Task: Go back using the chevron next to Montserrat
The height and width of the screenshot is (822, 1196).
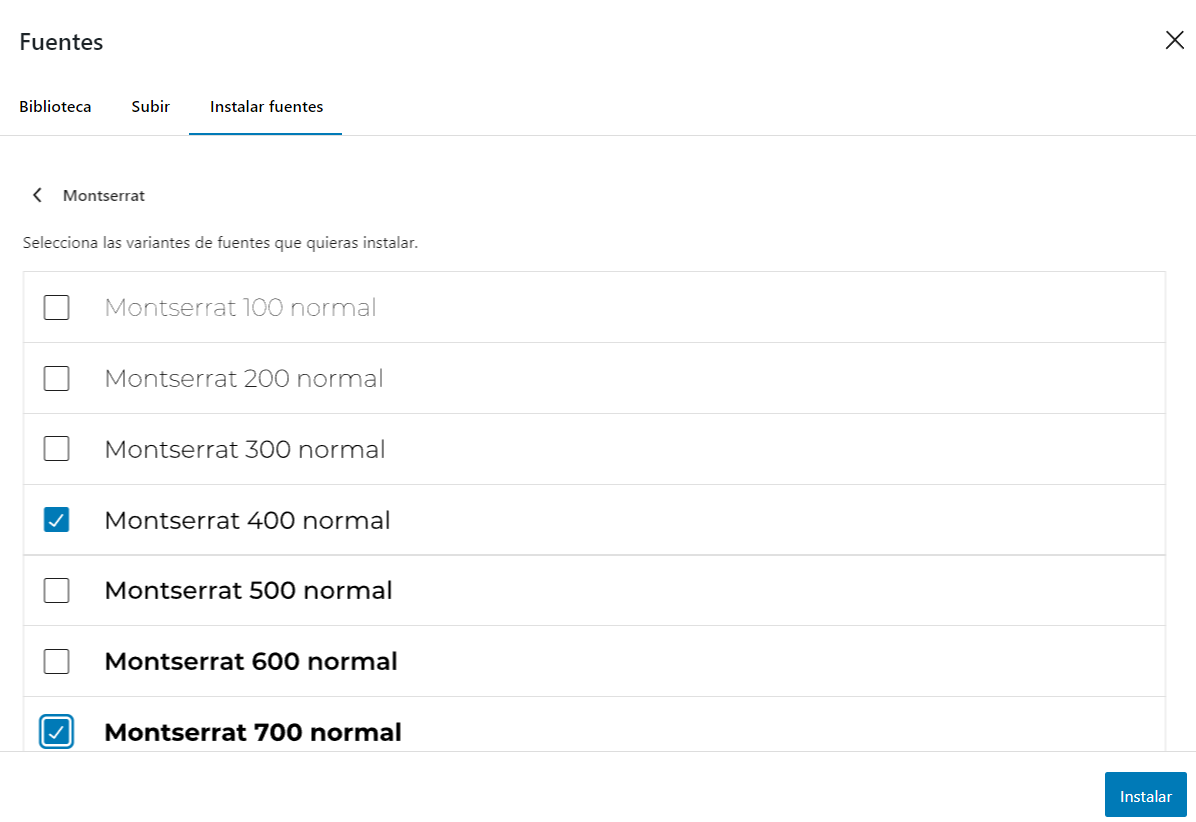Action: pyautogui.click(x=38, y=195)
